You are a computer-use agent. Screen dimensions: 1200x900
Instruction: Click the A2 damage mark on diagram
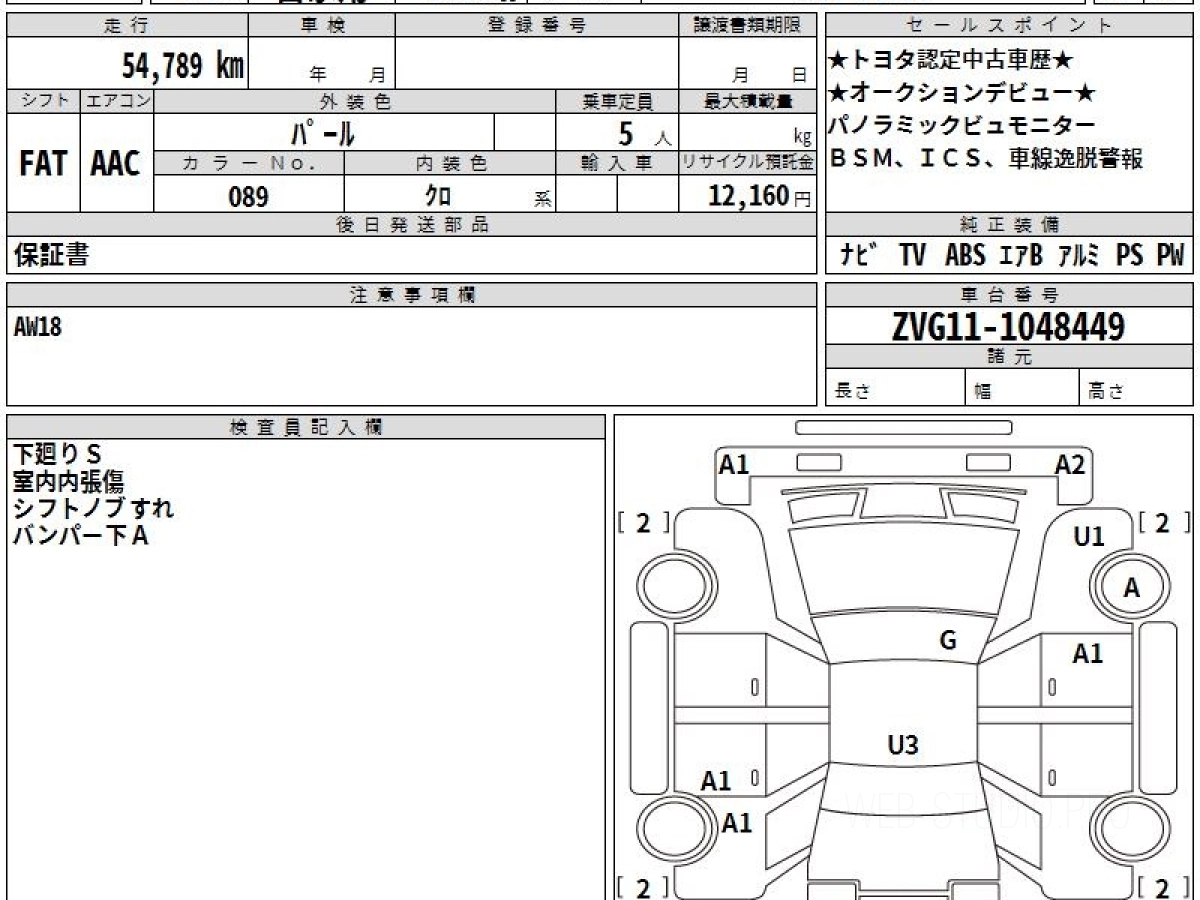tap(1070, 464)
